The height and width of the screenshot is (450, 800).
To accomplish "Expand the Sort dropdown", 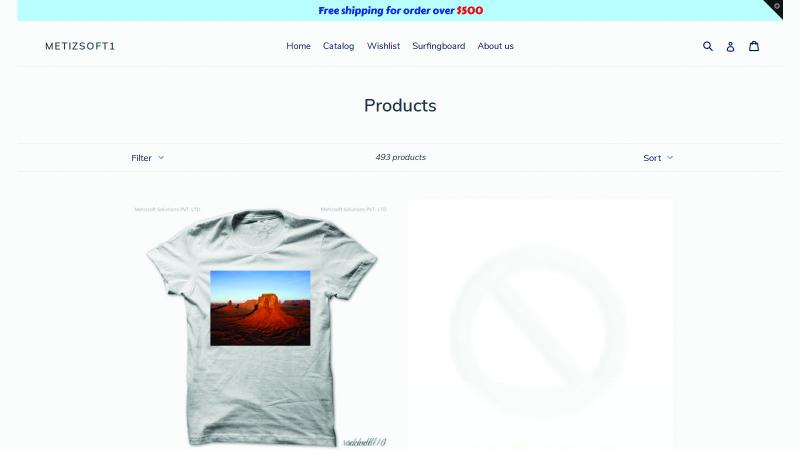I will 658,158.
